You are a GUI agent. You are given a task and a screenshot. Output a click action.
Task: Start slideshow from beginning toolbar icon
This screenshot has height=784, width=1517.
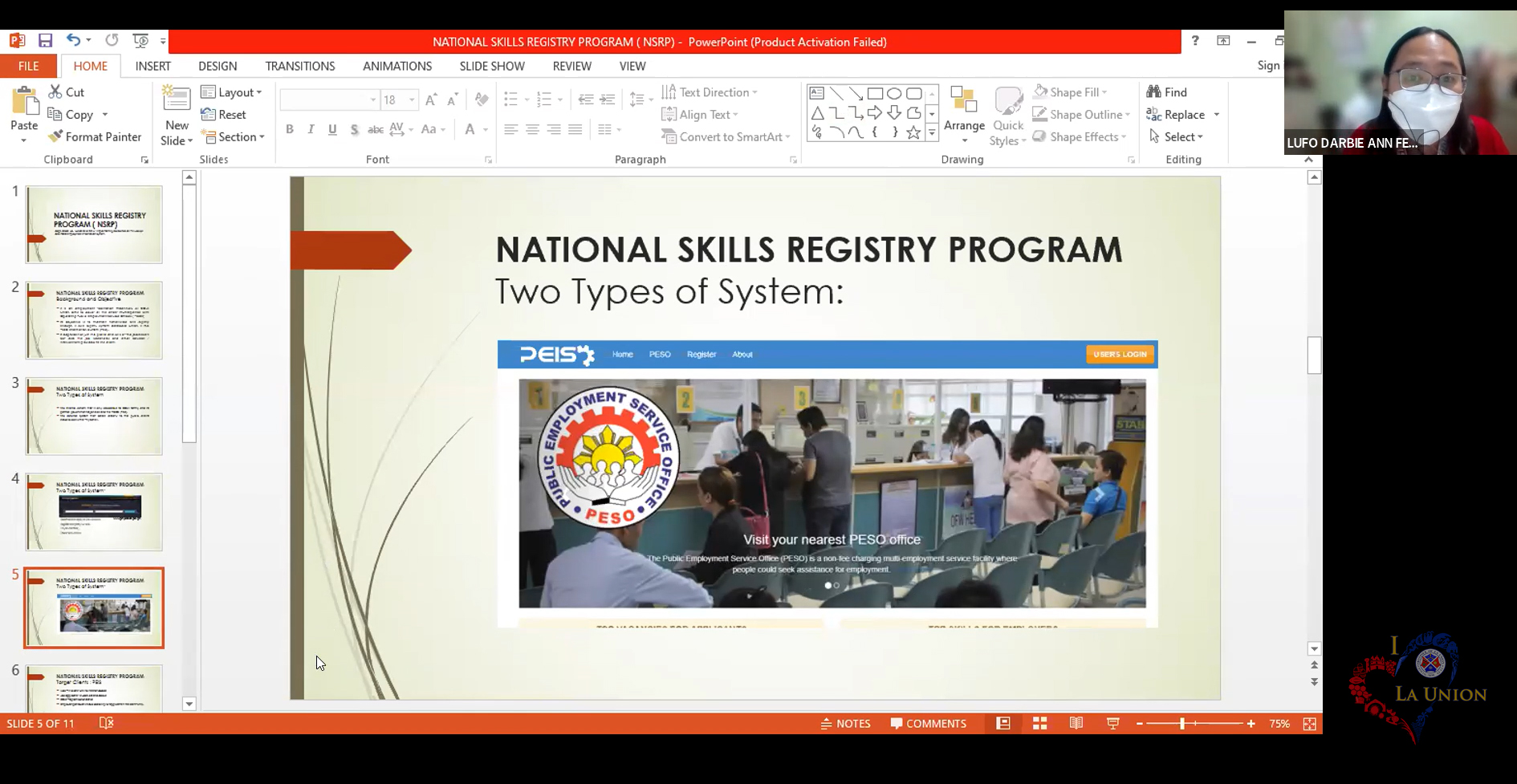[140, 40]
